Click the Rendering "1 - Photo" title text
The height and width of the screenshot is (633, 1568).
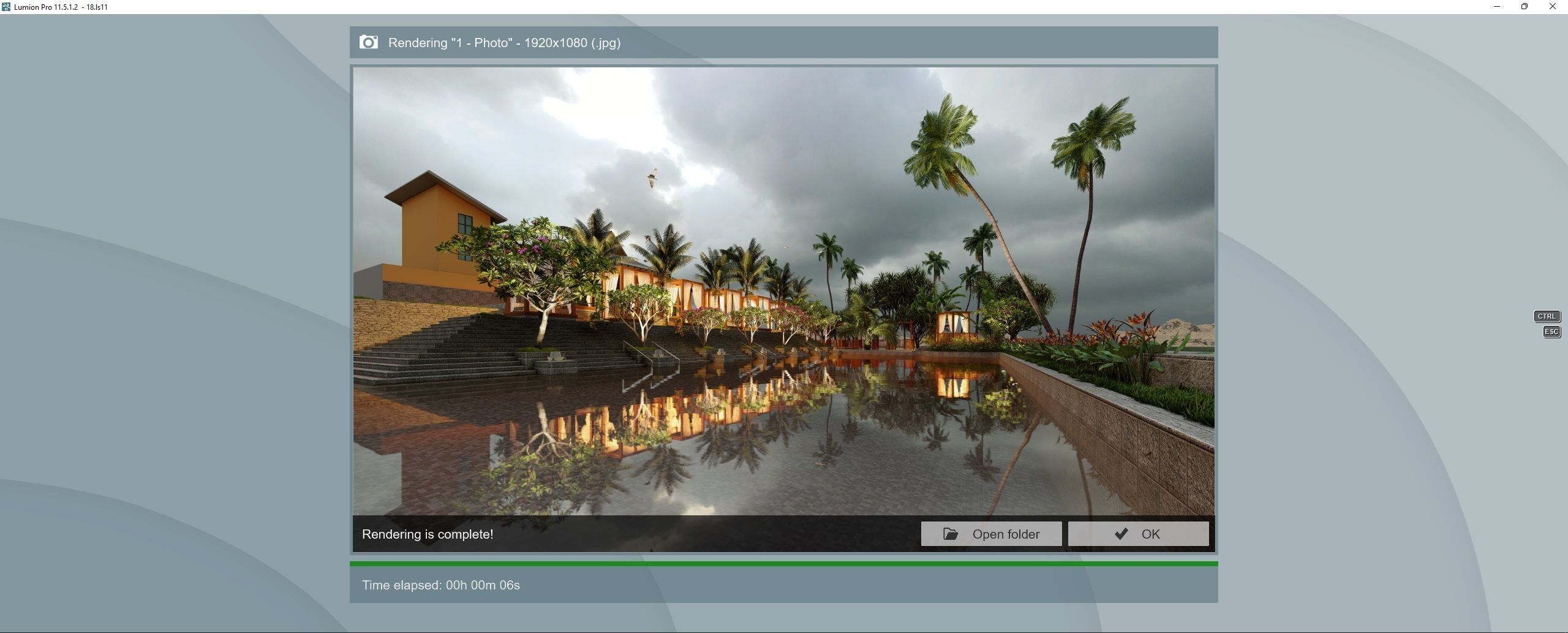[x=505, y=43]
